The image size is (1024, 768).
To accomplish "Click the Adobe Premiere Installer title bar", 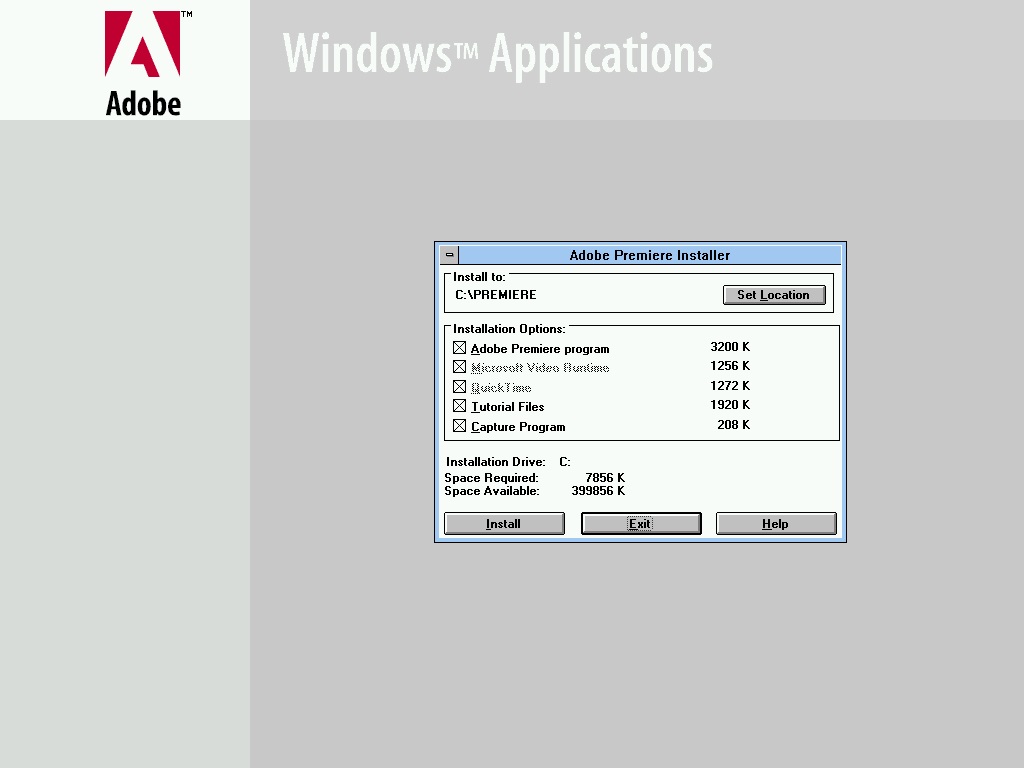I will click(649, 255).
